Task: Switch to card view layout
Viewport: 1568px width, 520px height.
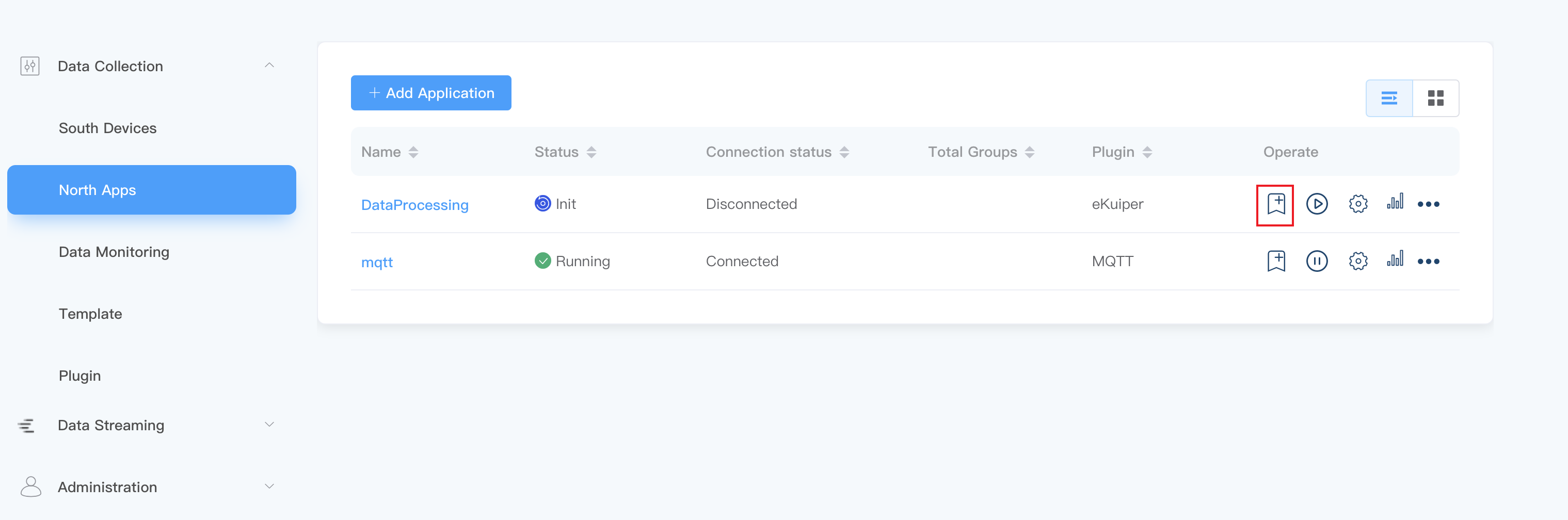Action: pyautogui.click(x=1436, y=98)
